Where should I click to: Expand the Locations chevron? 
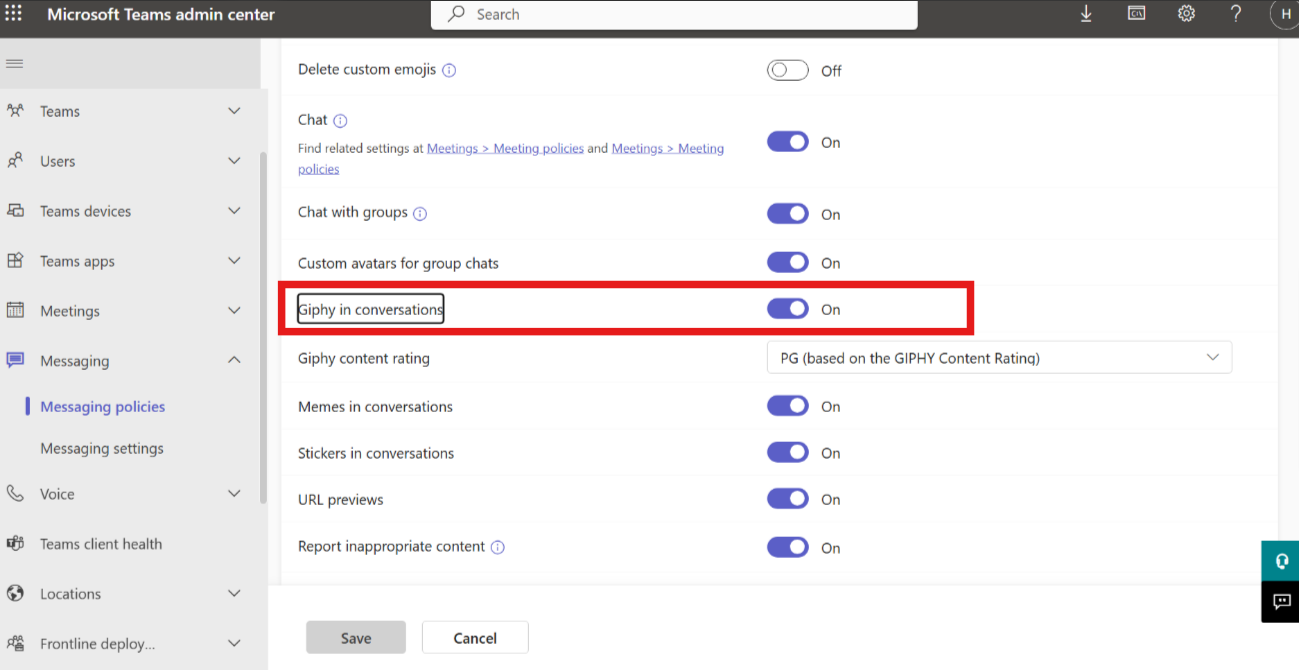click(234, 594)
